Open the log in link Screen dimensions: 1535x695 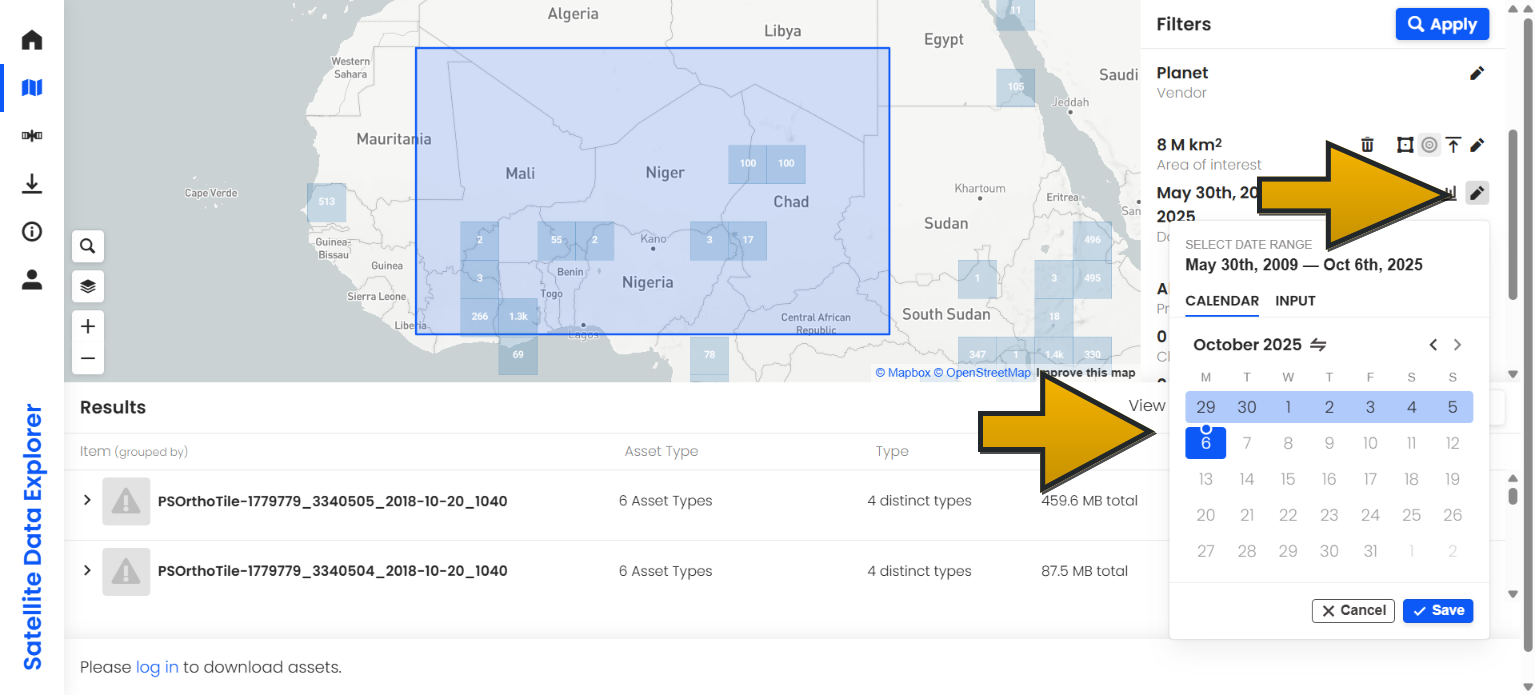157,667
